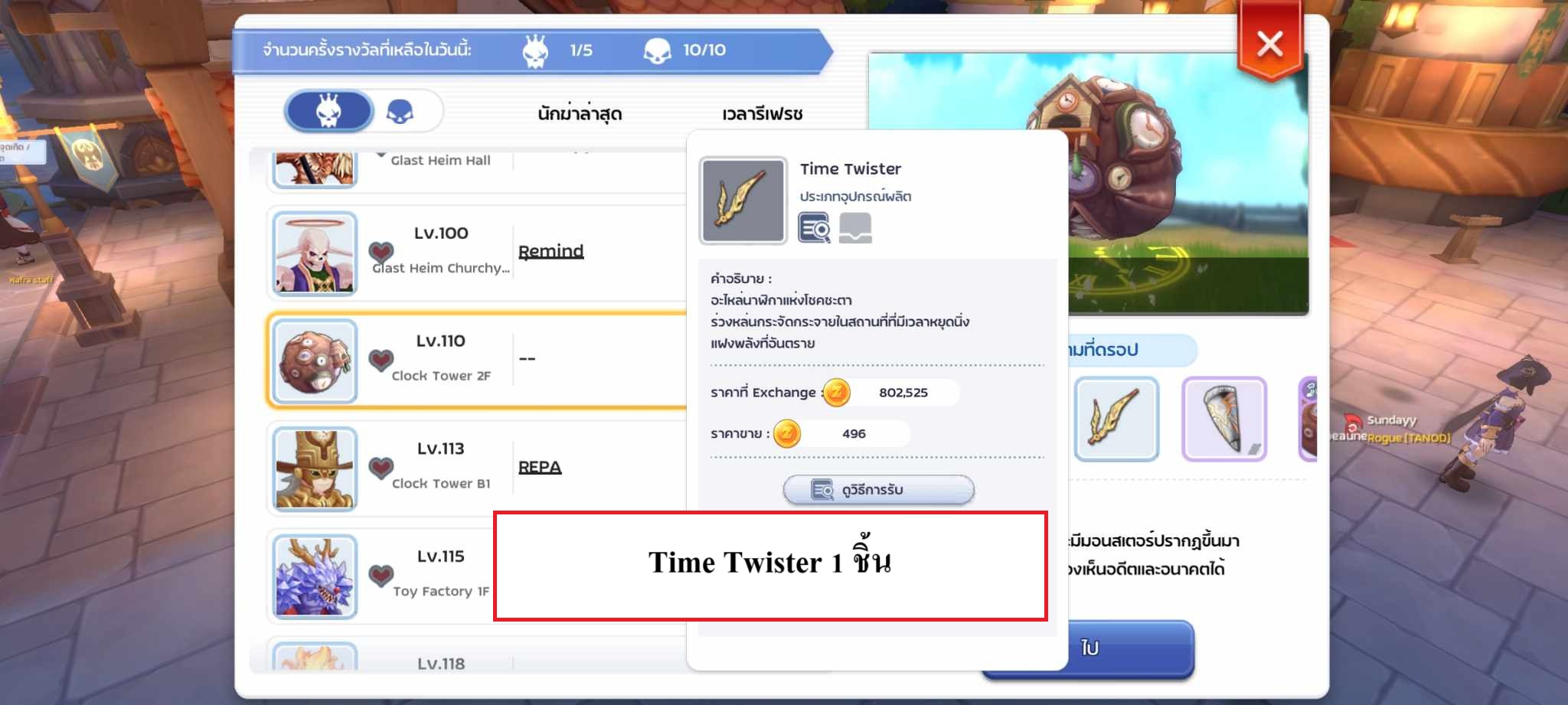This screenshot has width=1568, height=705.
Task: Close the monster hunt panel with X
Action: (1270, 44)
